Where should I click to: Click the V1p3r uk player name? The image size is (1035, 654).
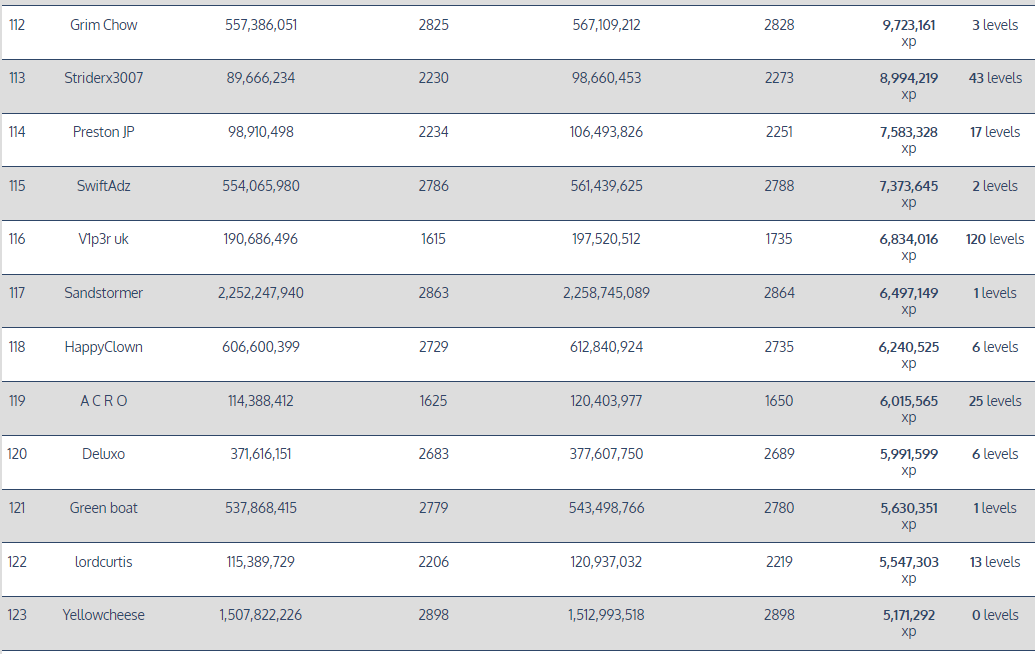tap(104, 239)
